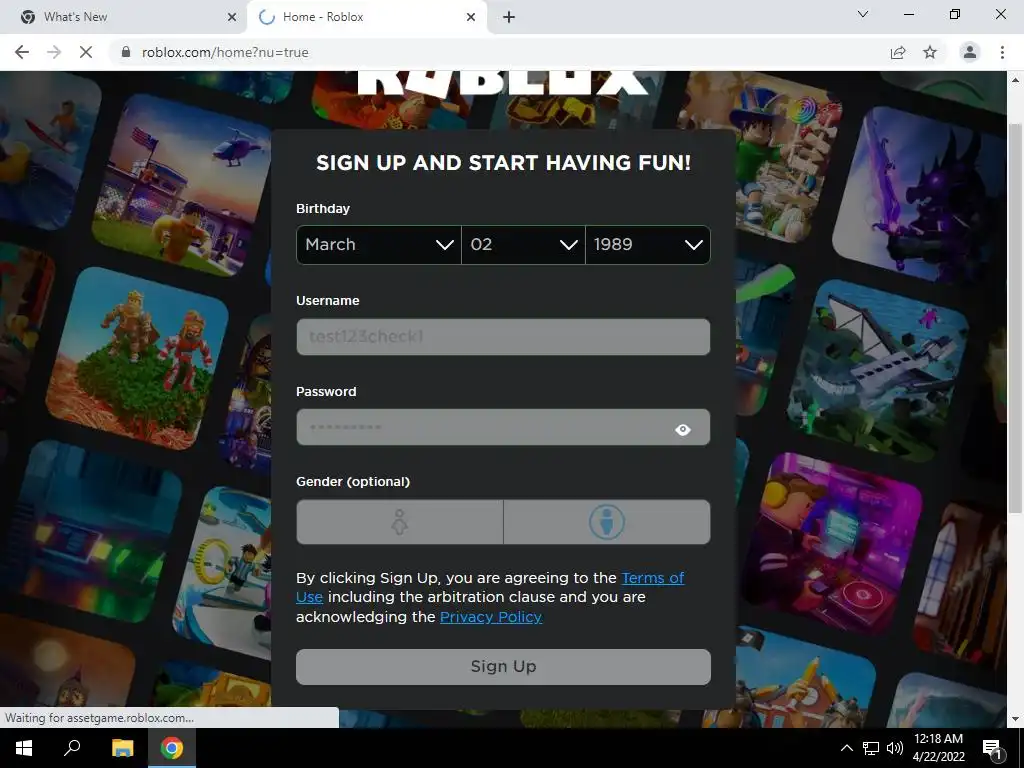Select the female gender icon

(x=400, y=522)
